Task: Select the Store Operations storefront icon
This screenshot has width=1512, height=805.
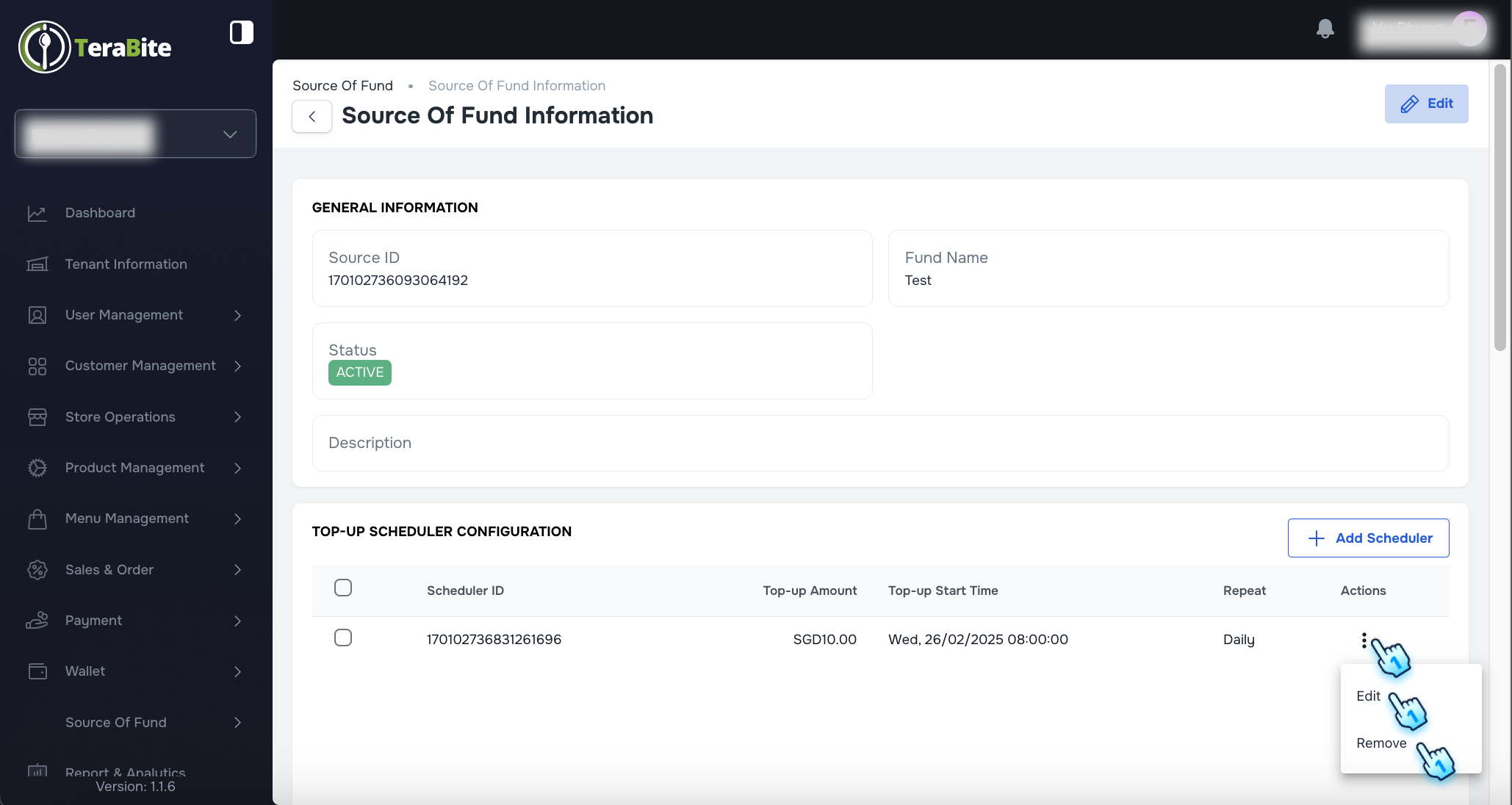Action: (x=37, y=416)
